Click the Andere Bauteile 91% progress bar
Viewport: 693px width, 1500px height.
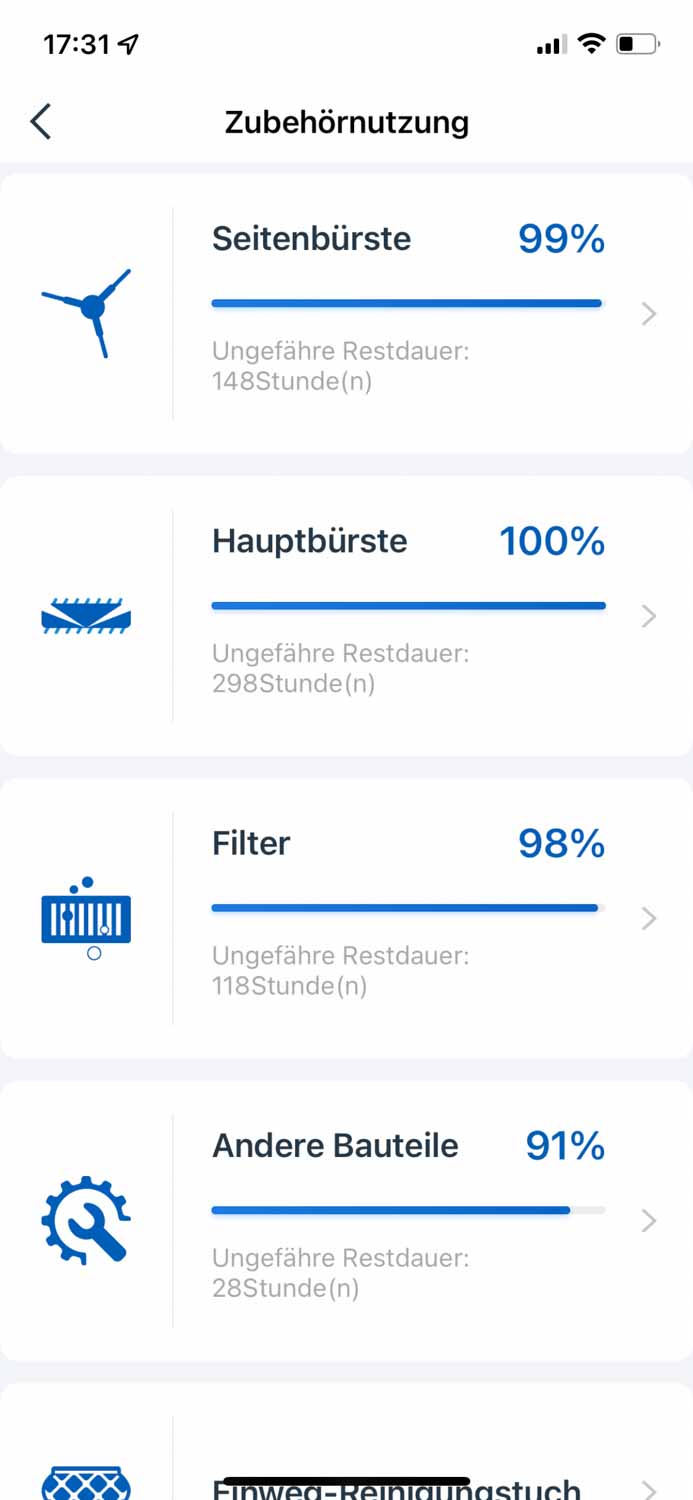point(407,1210)
